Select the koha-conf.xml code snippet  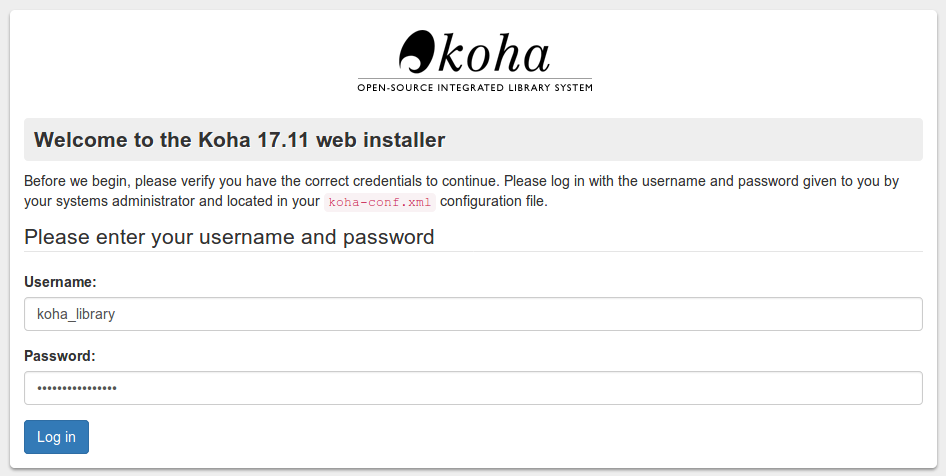tap(379, 202)
